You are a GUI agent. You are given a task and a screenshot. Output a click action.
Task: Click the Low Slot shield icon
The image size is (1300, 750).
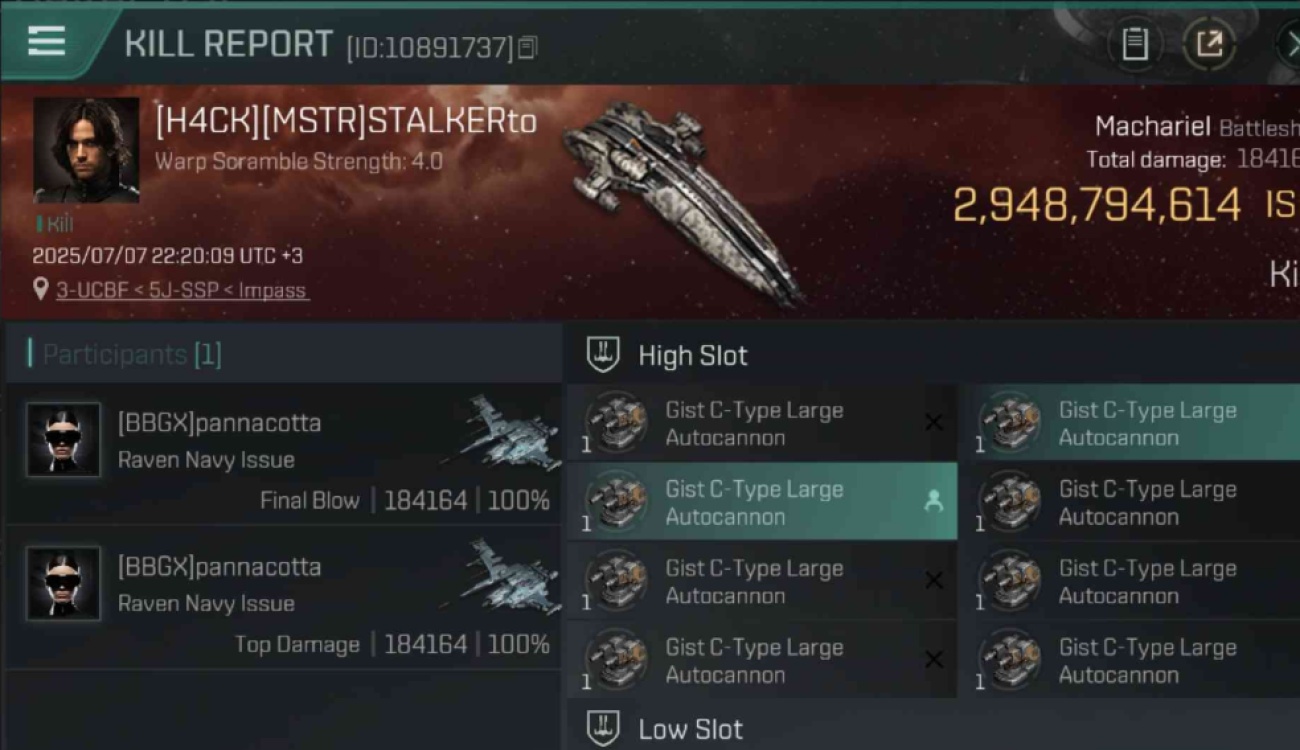603,728
